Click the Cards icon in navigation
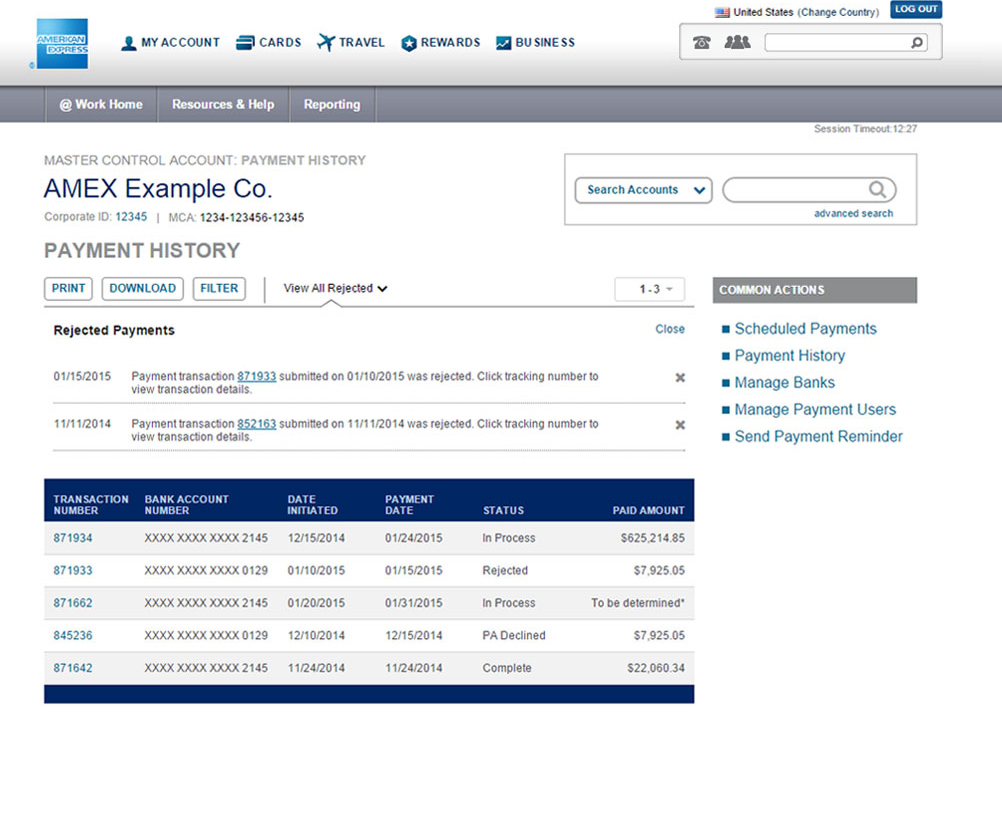The height and width of the screenshot is (836, 1002). (x=245, y=43)
